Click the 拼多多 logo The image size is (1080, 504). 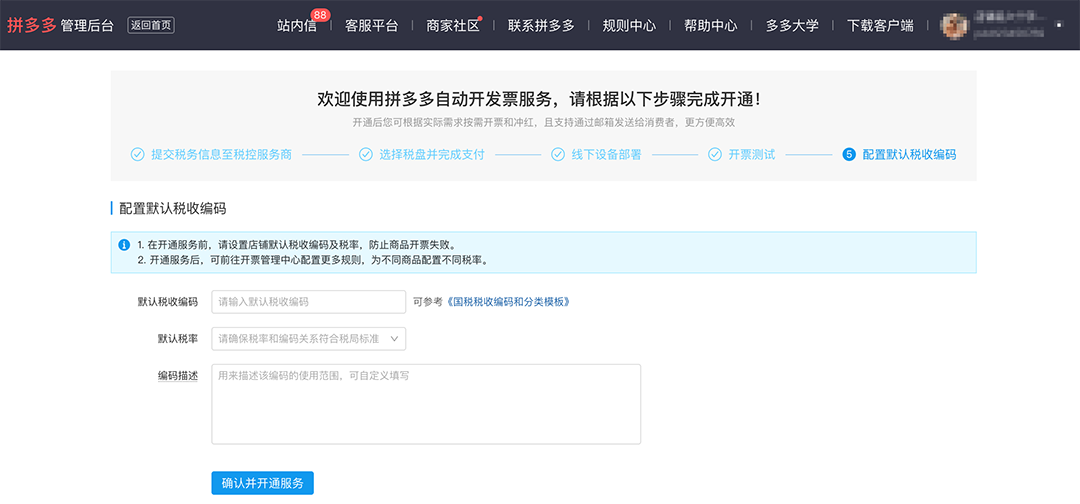pos(31,25)
